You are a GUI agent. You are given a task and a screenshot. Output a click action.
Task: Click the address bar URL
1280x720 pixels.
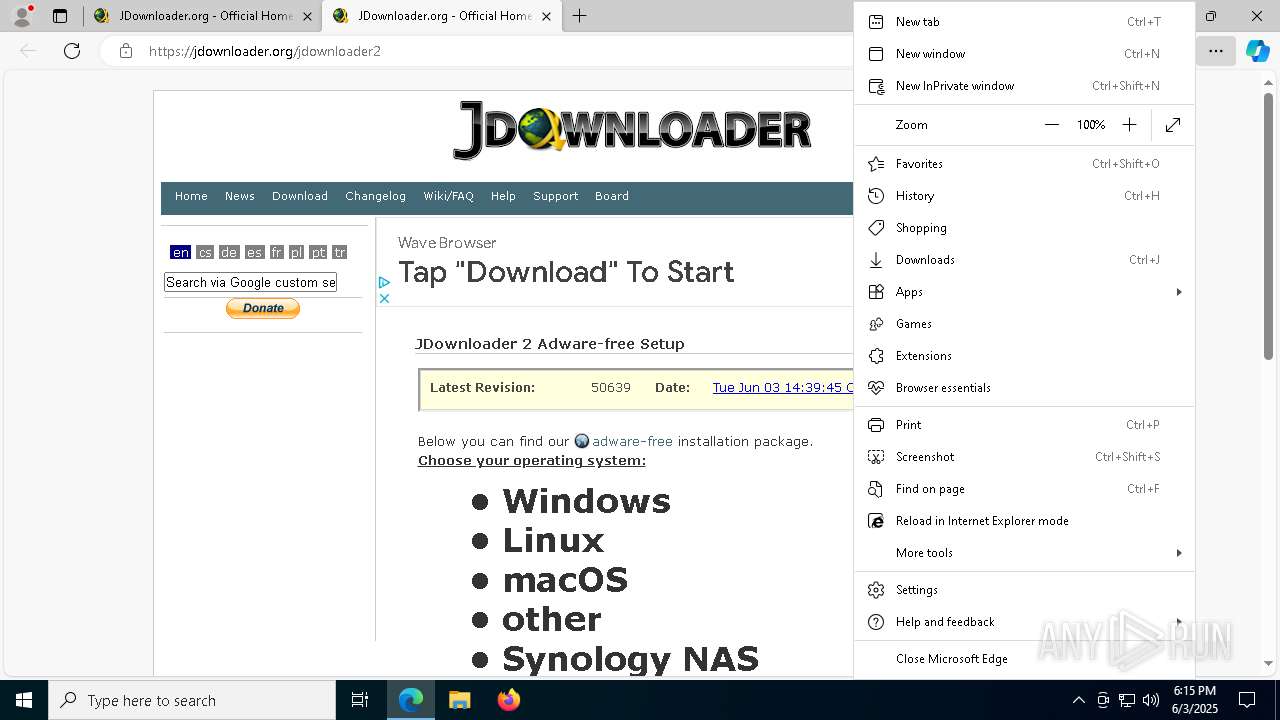click(x=265, y=51)
